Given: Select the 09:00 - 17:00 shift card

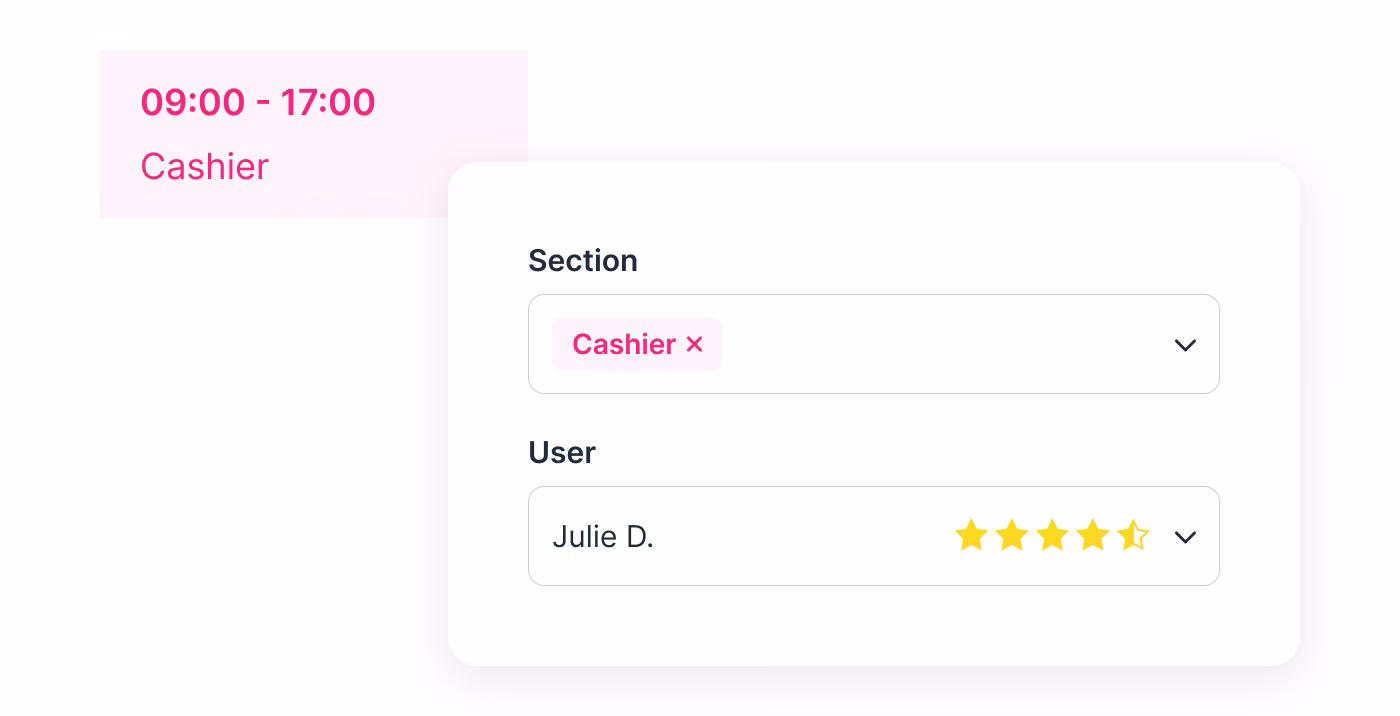Looking at the screenshot, I should coord(314,134).
